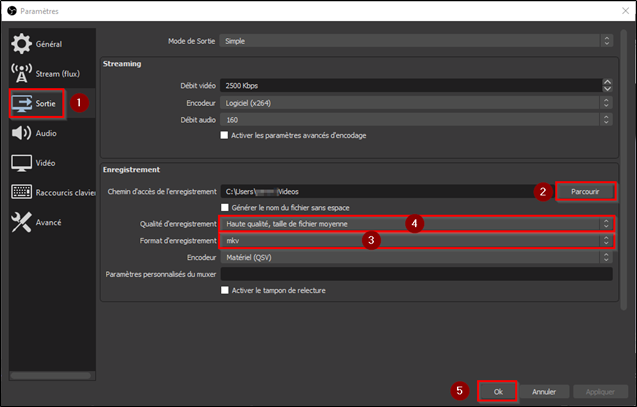Viewport: 637px width, 407px height.
Task: Toggle 'Générer le nom du fichier sans espace'
Action: tap(224, 207)
